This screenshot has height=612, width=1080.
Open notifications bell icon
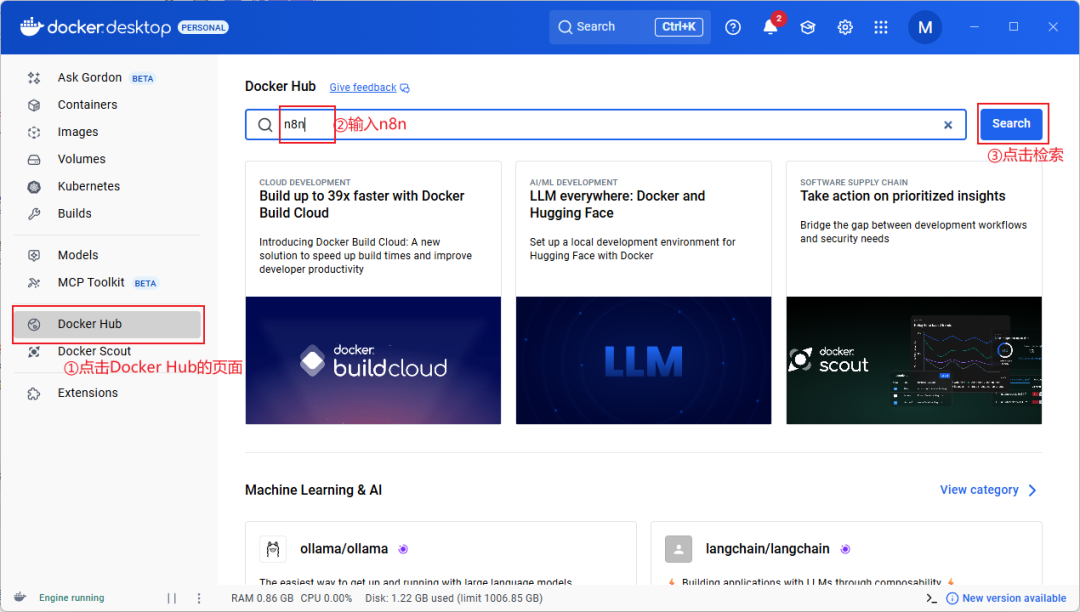770,27
